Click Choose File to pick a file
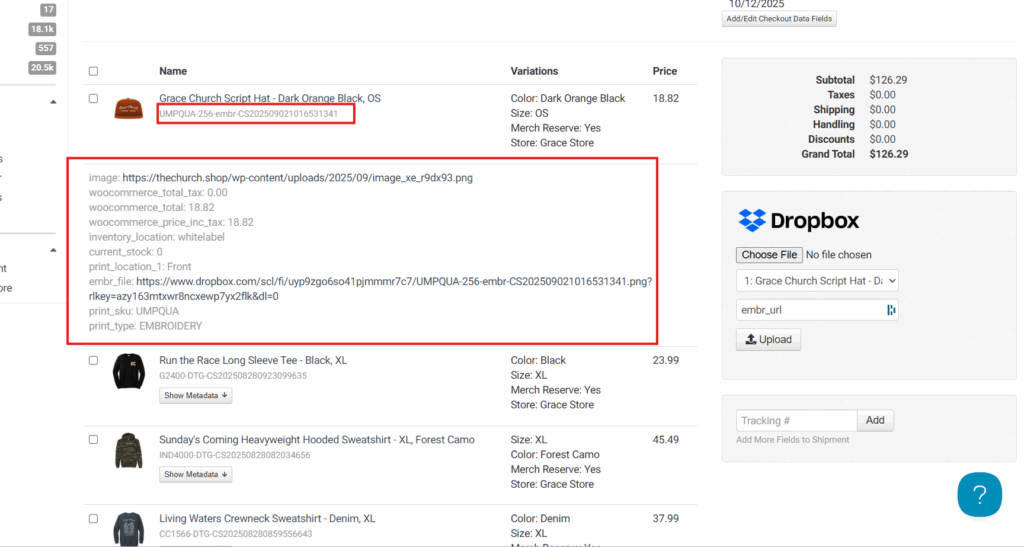The width and height of the screenshot is (1024, 547). (768, 255)
